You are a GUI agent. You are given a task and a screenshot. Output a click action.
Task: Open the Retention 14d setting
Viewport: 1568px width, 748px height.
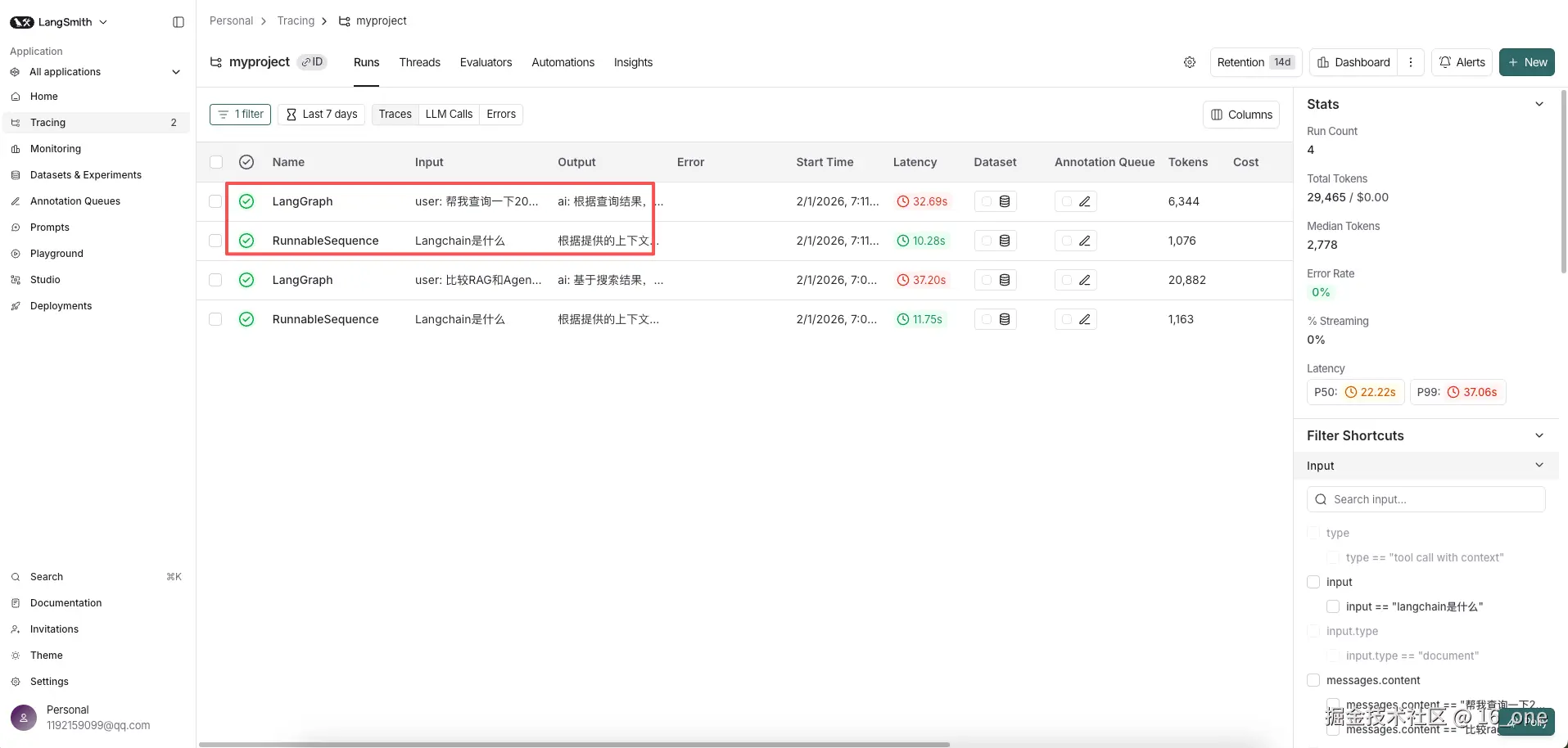pyautogui.click(x=1256, y=62)
